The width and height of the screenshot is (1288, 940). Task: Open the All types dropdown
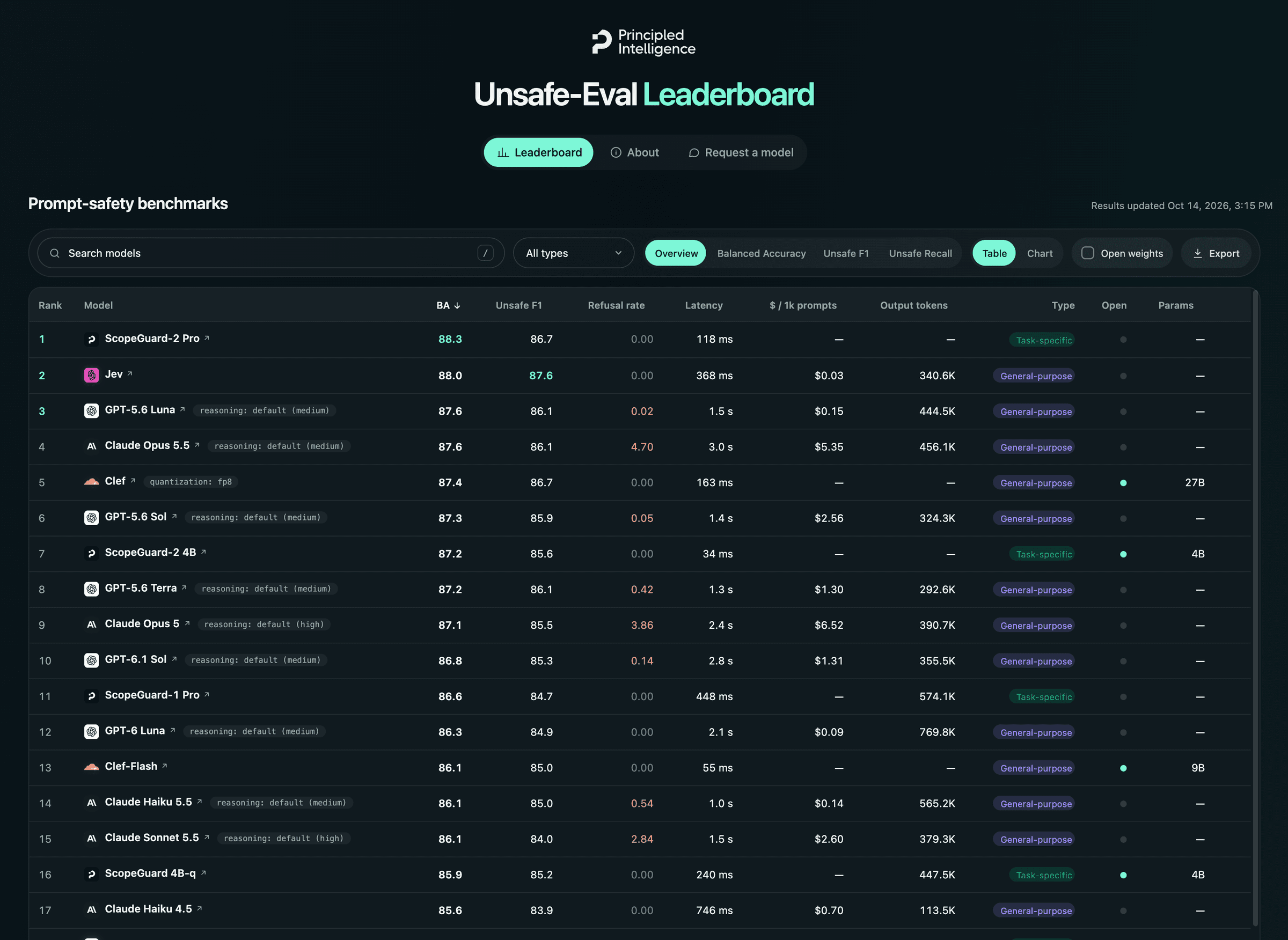(x=574, y=253)
